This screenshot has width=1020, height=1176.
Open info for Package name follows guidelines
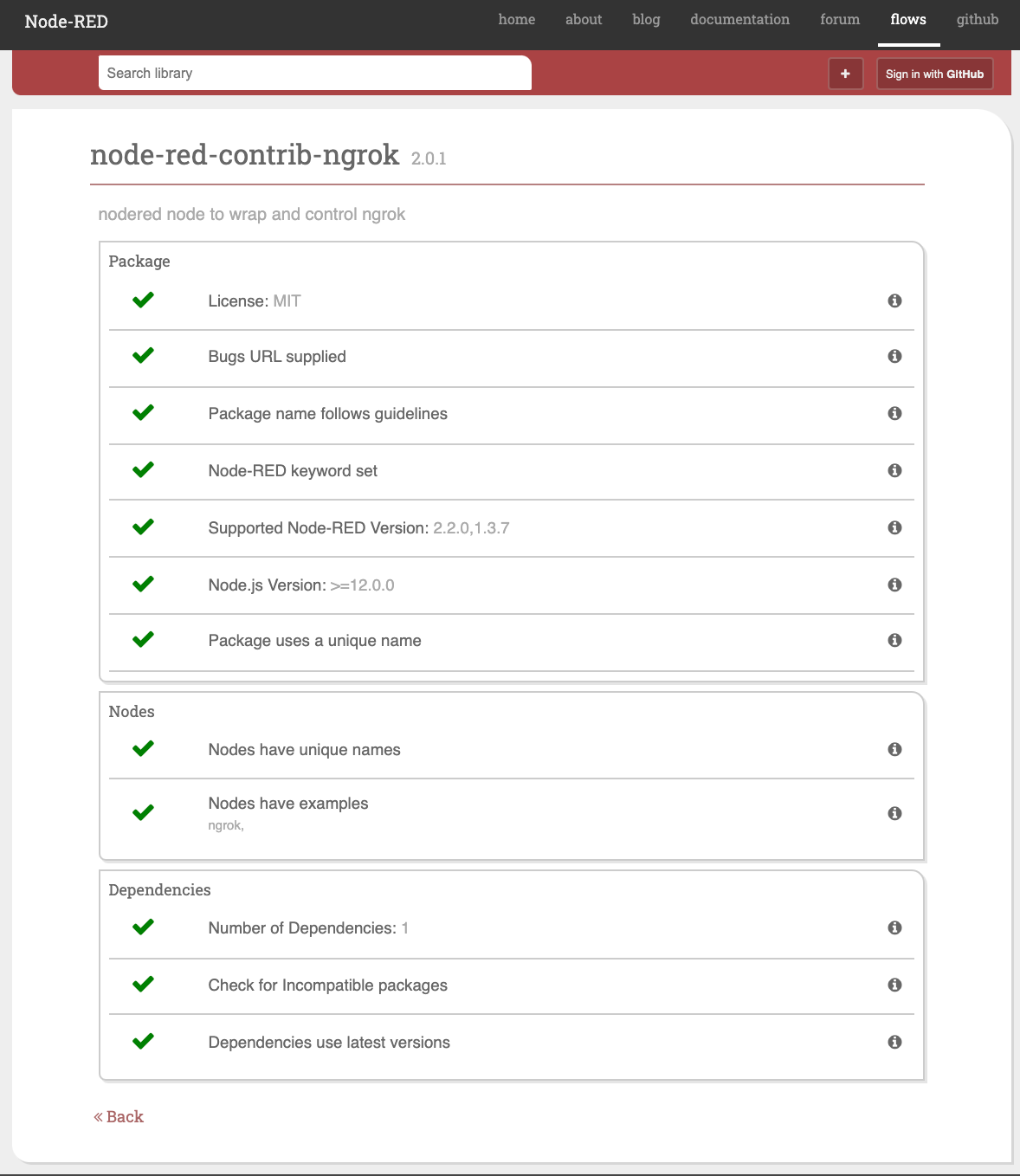click(x=894, y=413)
